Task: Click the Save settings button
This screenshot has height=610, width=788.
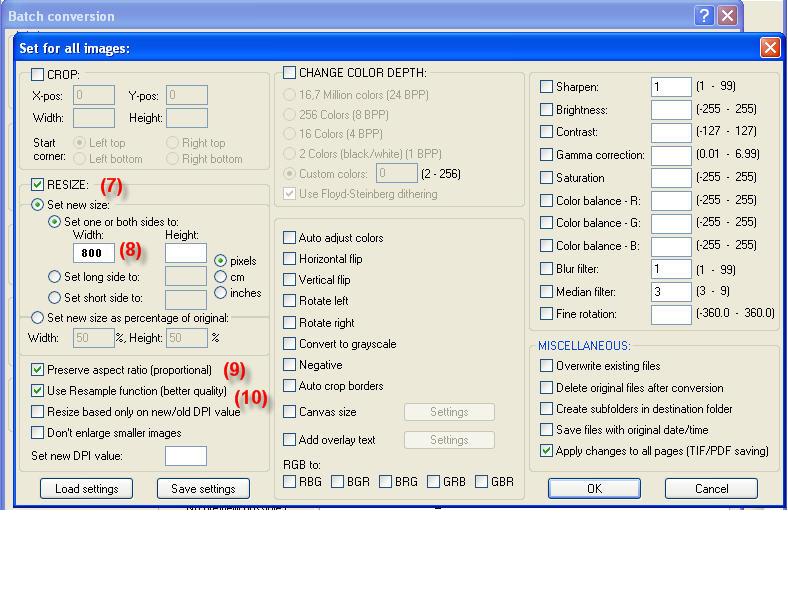Action: tap(203, 489)
